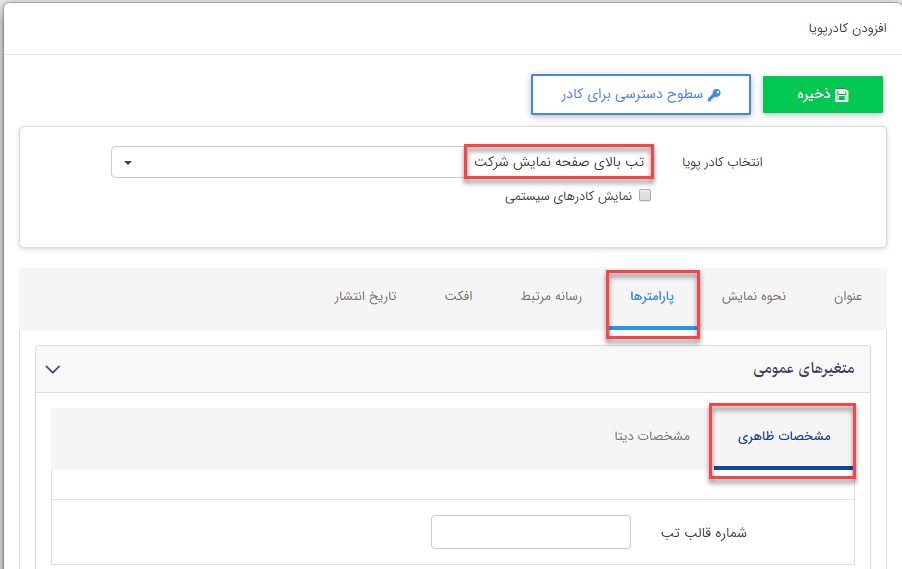The width and height of the screenshot is (902, 569).
Task: Save the dynamic box with ذخیره
Action: point(822,95)
